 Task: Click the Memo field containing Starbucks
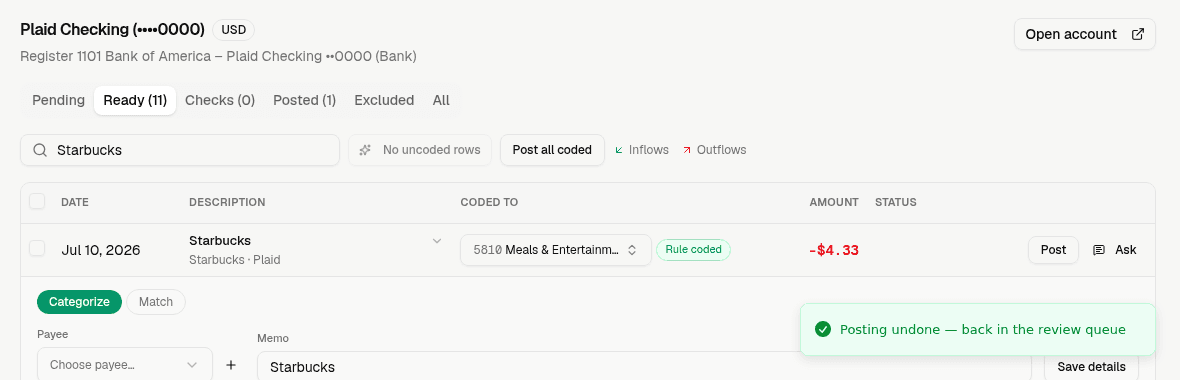pos(644,366)
